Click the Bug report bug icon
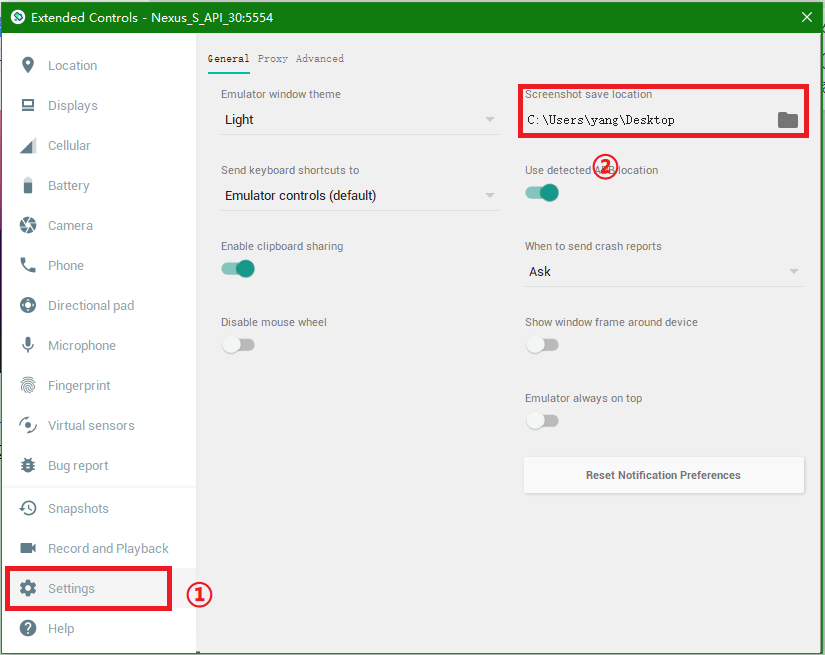 [28, 465]
